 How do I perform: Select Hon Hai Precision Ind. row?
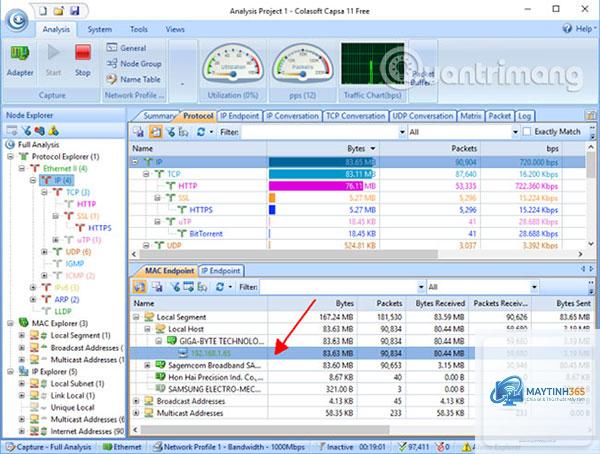tap(302, 377)
